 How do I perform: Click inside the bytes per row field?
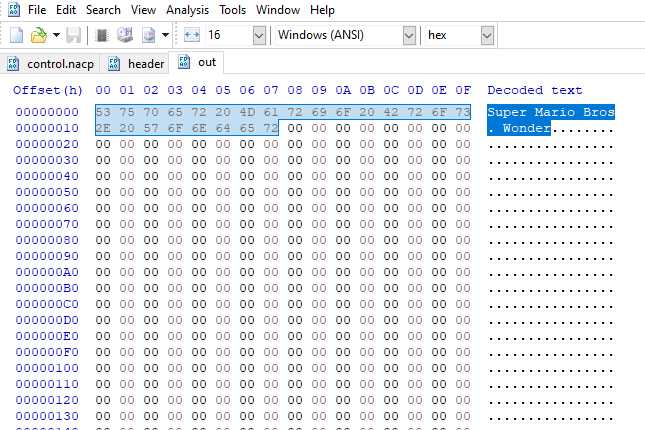click(229, 35)
